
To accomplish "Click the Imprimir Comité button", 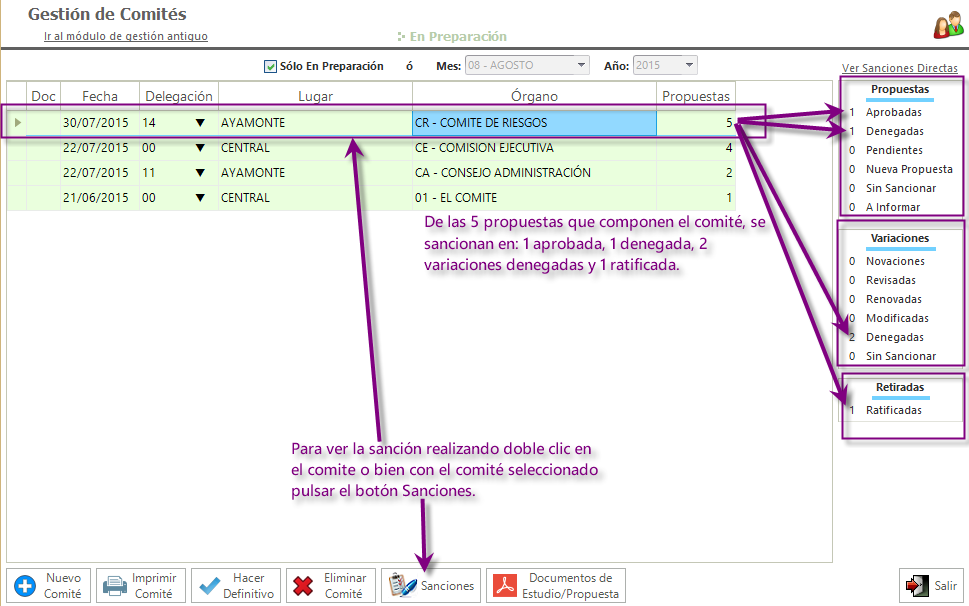I will [141, 586].
